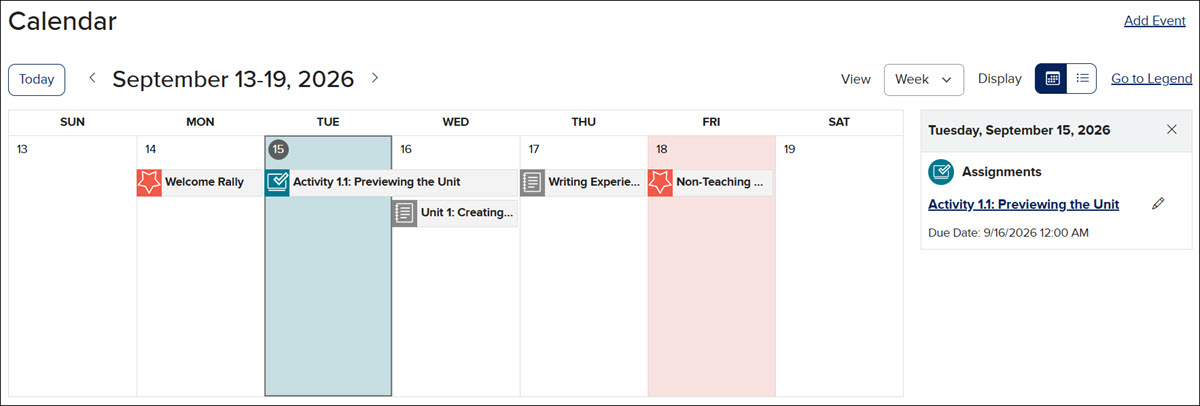Go to the previous week with the left arrow
The height and width of the screenshot is (406, 1200).
pos(92,78)
